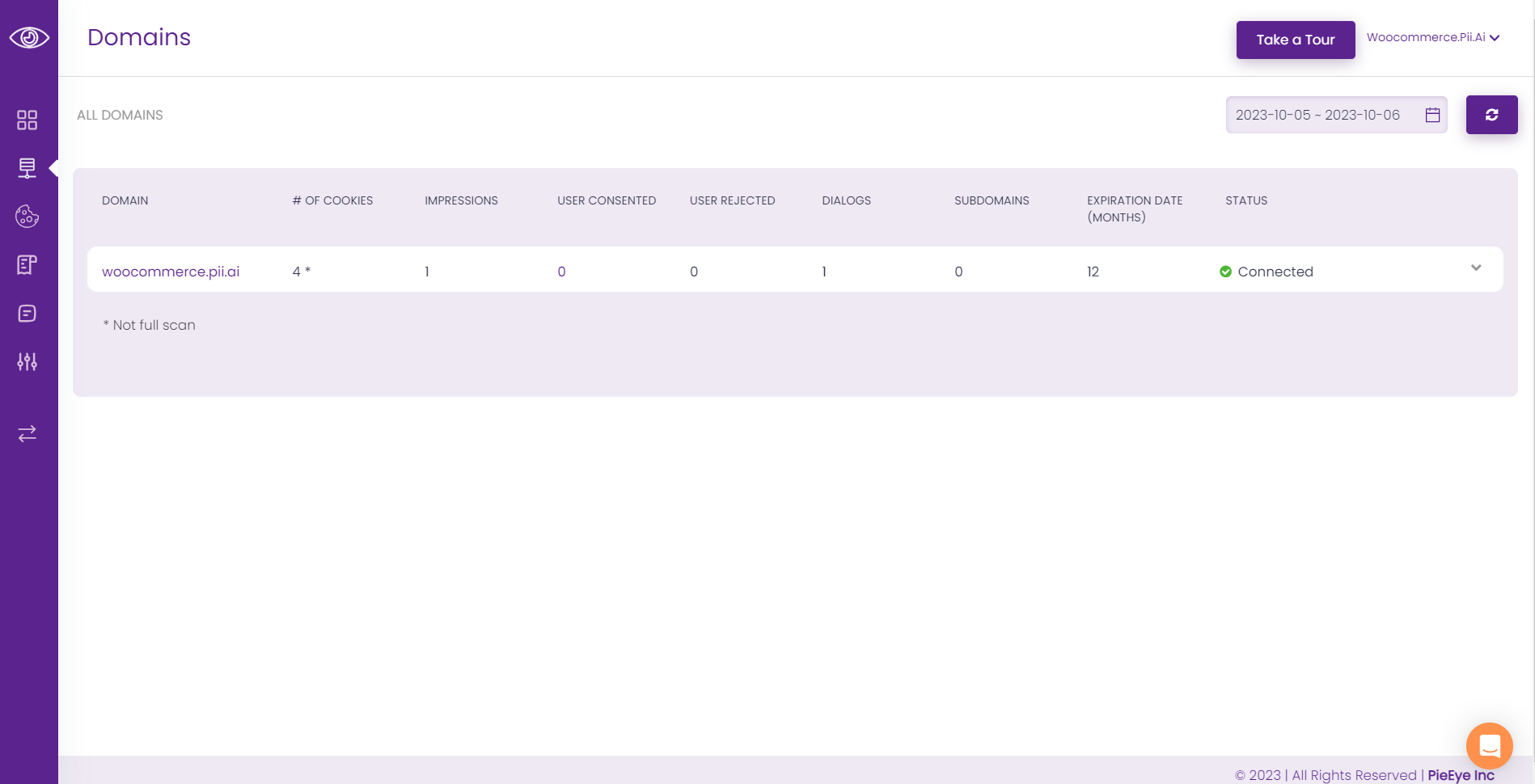Click the Connected status text
The width and height of the screenshot is (1535, 784).
point(1275,272)
